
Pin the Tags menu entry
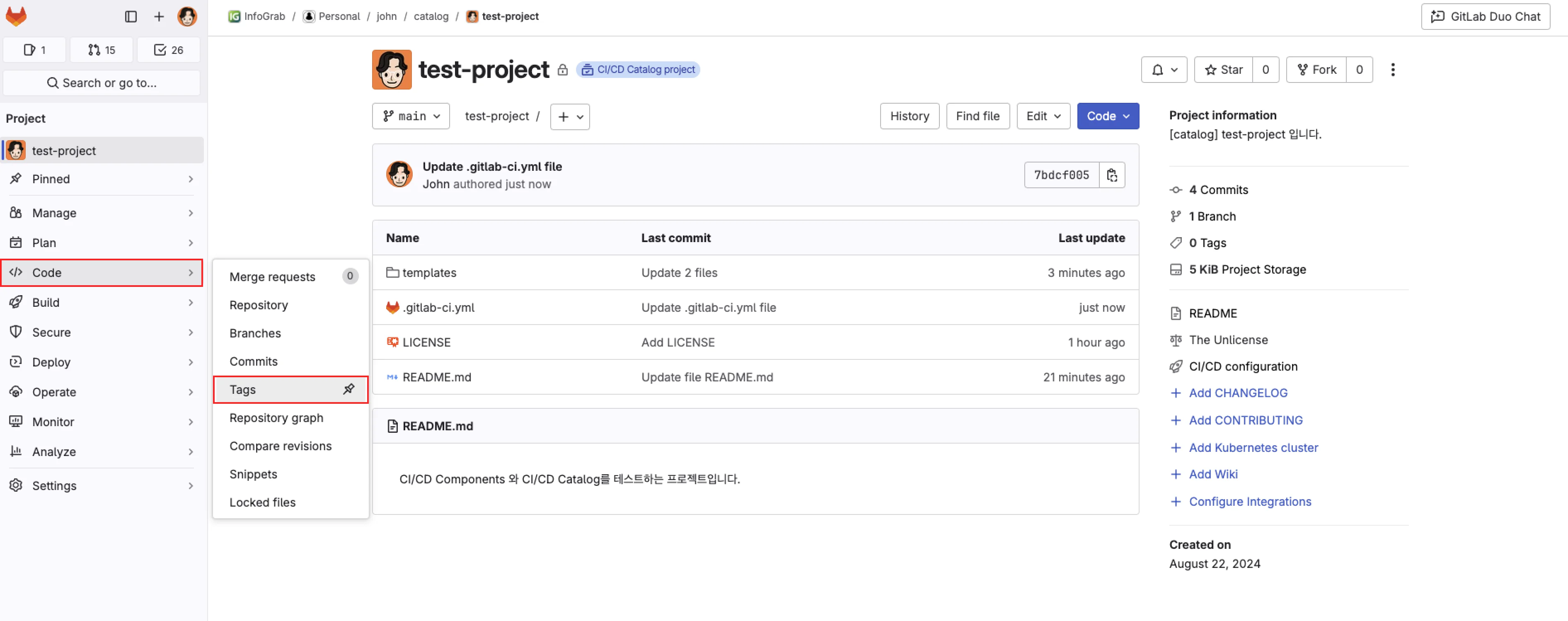coord(349,389)
